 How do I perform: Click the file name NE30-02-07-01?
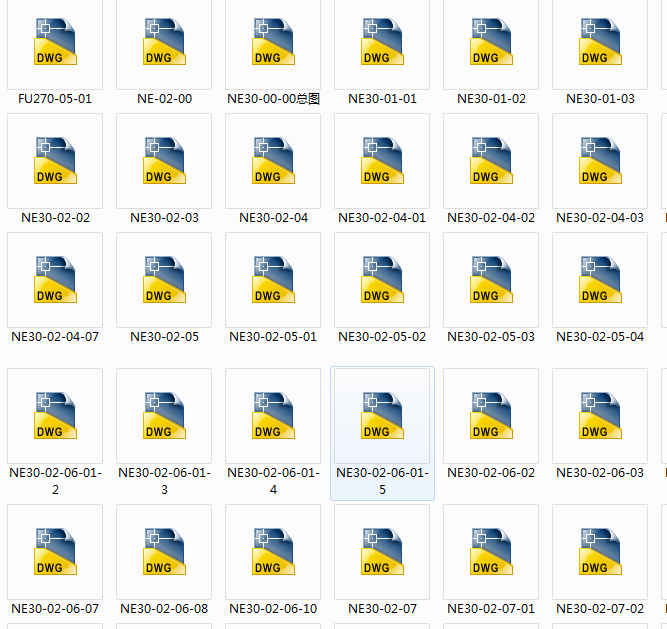tap(491, 609)
